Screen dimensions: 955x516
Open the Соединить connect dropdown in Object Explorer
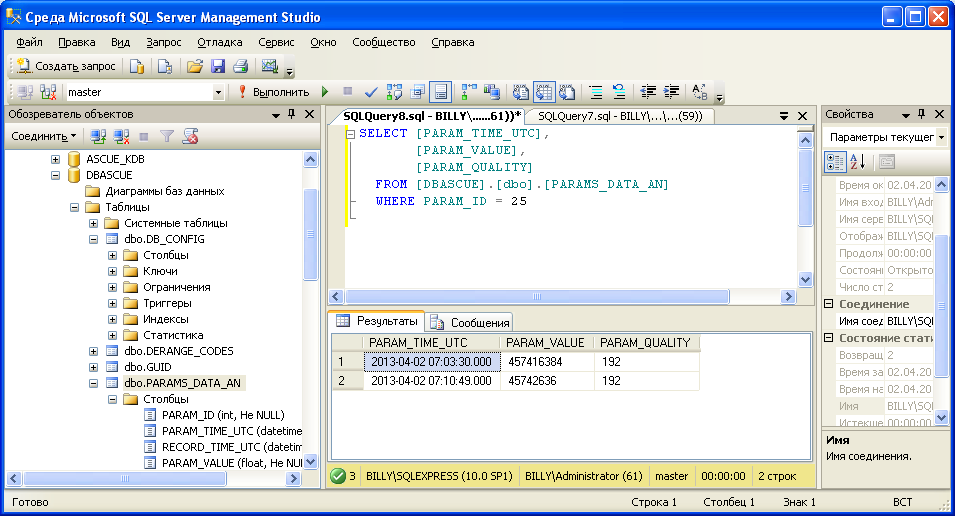tap(43, 136)
